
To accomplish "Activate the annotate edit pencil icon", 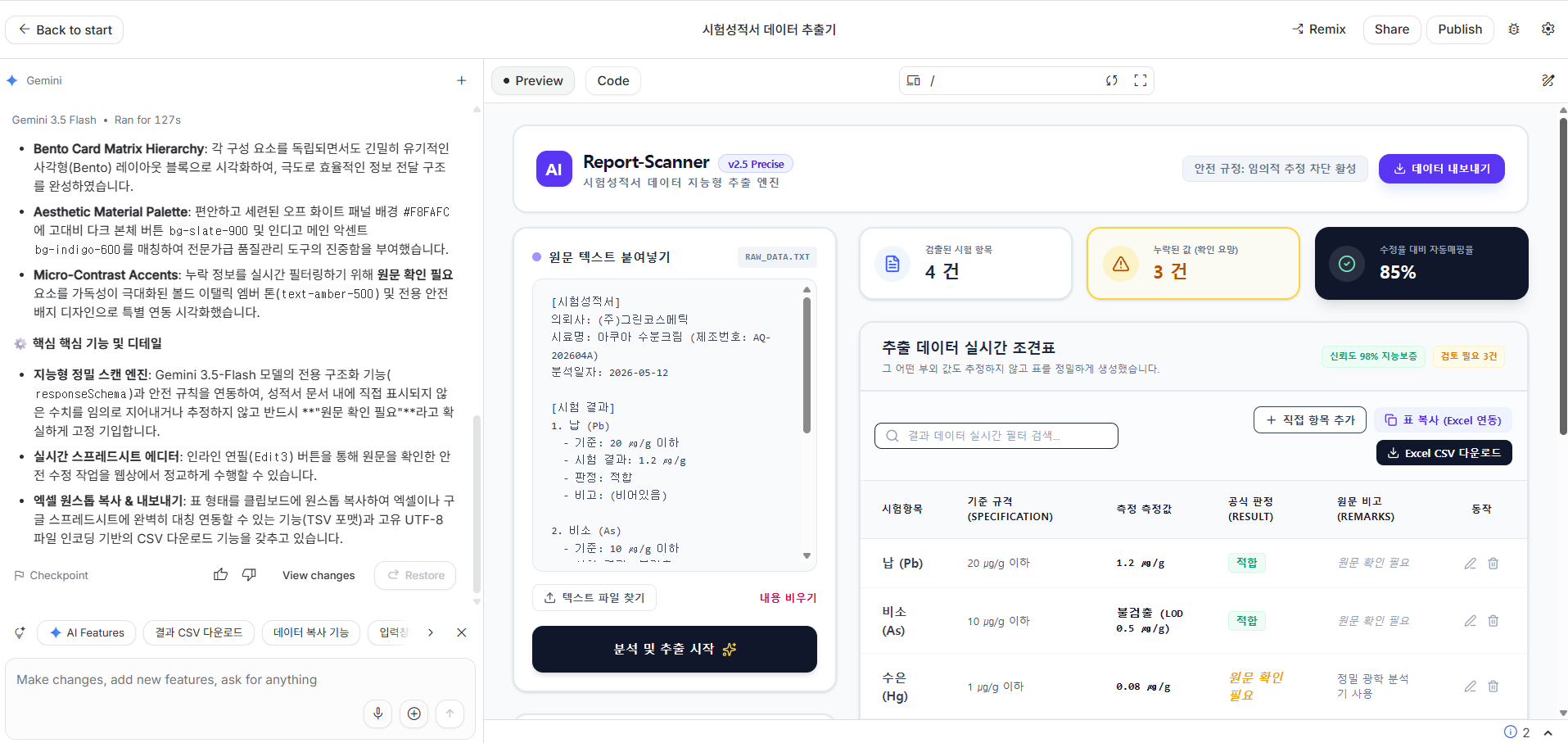I will click(x=1548, y=80).
